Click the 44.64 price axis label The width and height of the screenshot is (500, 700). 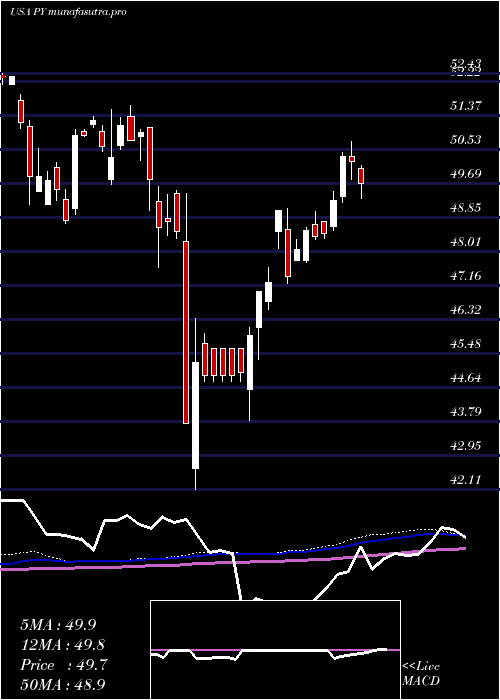pos(466,378)
